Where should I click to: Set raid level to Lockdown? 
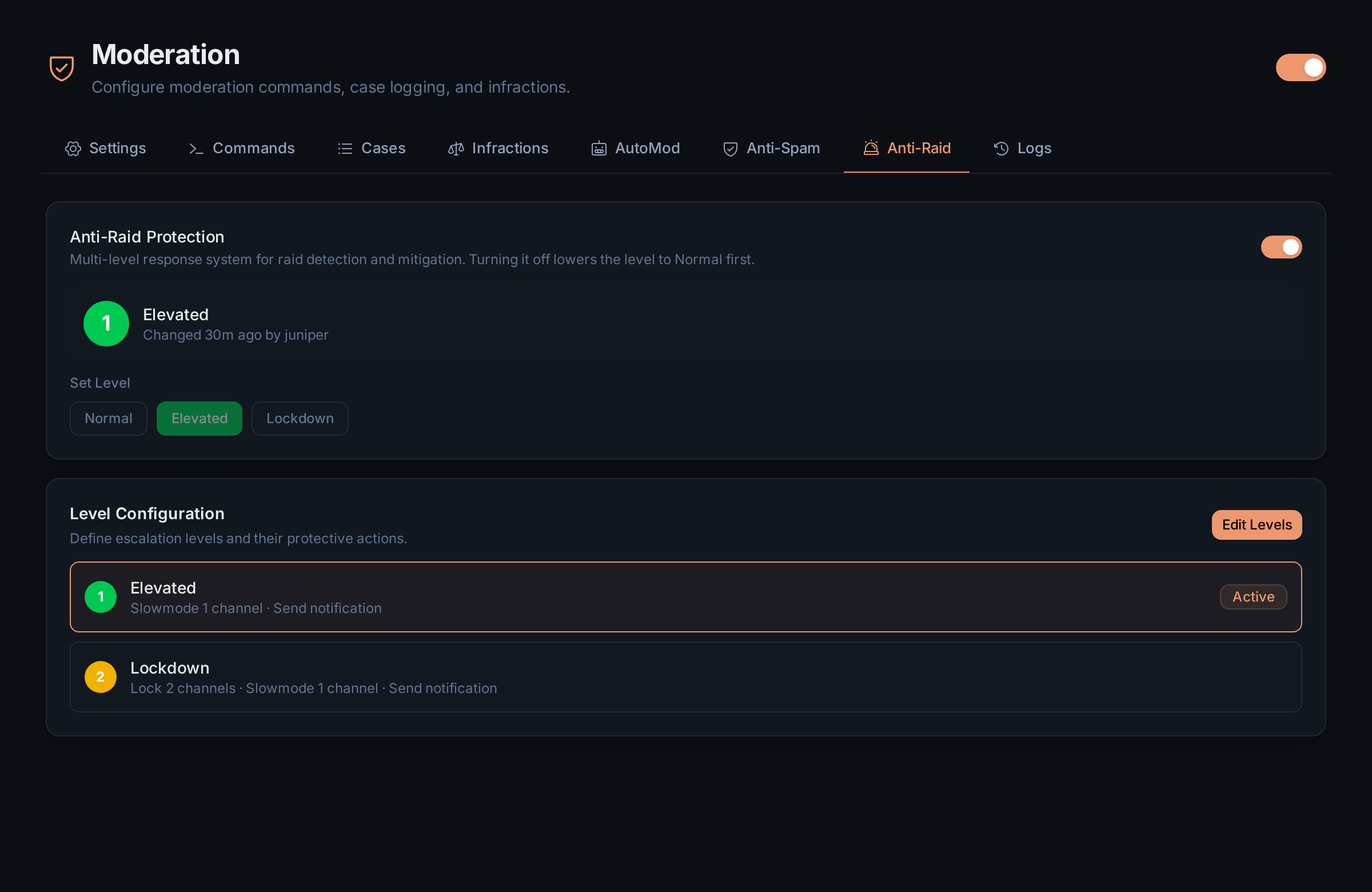coord(300,419)
